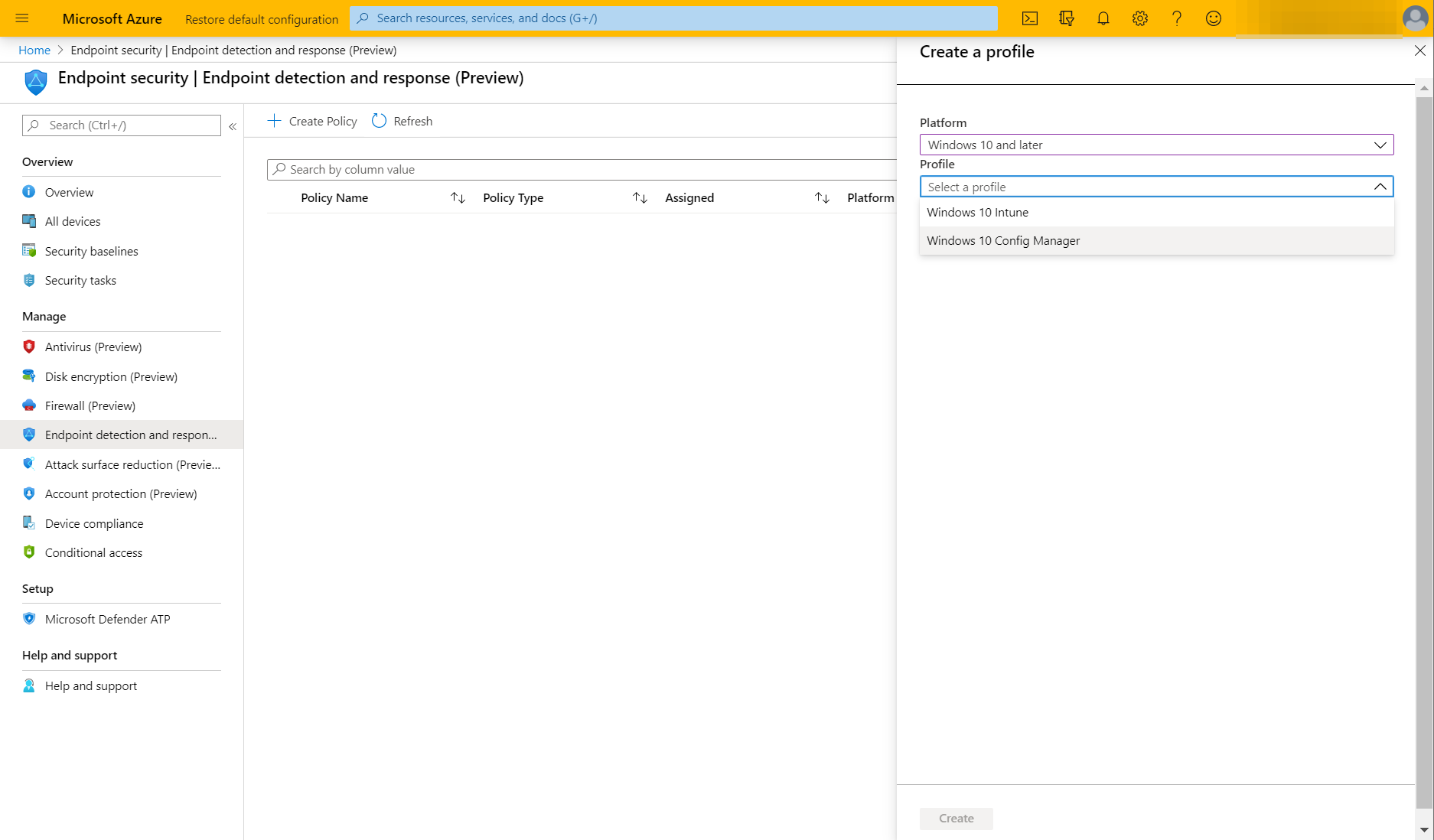
Task: Click the Create Policy button
Action: tap(312, 121)
